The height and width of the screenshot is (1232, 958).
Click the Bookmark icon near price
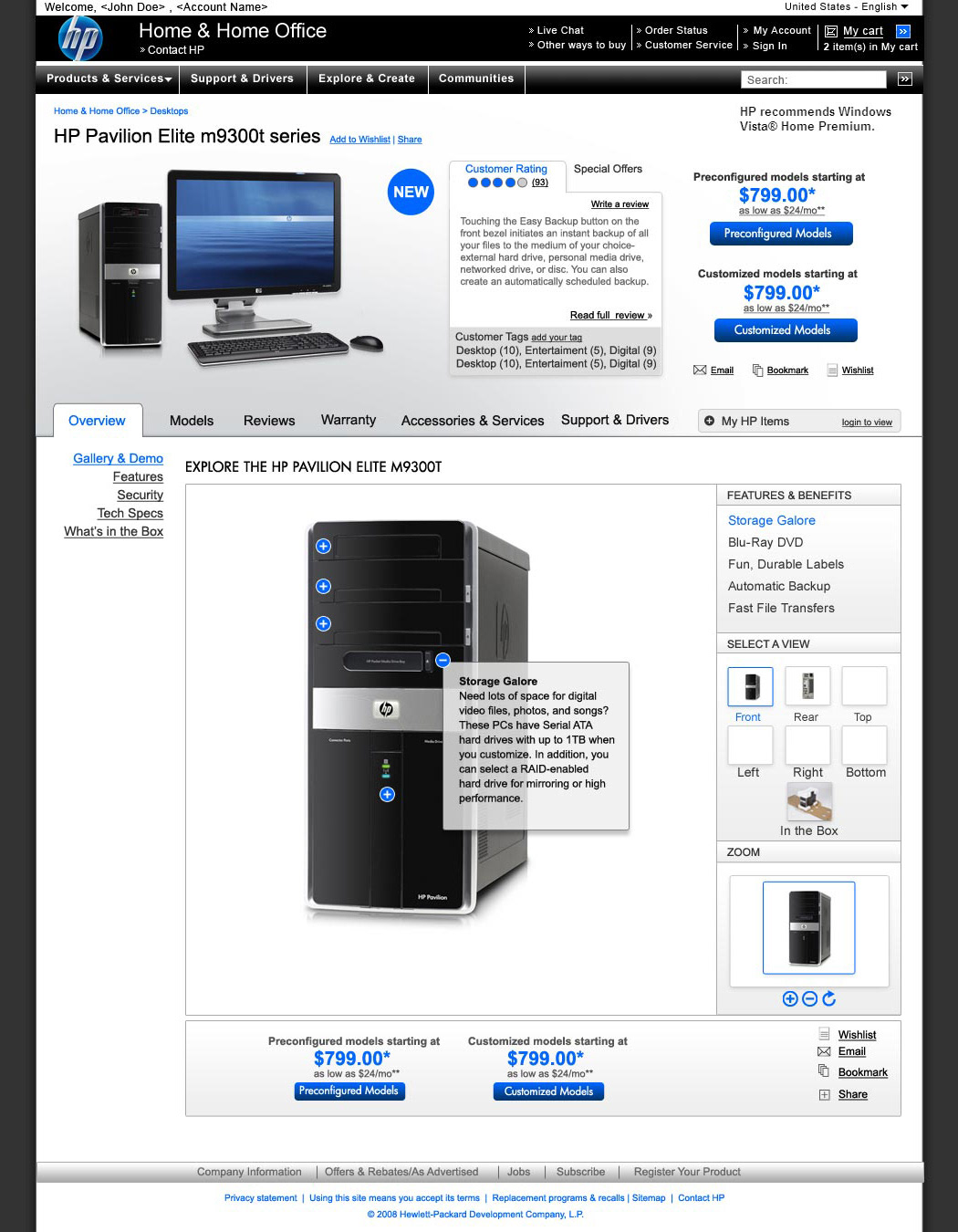(757, 370)
